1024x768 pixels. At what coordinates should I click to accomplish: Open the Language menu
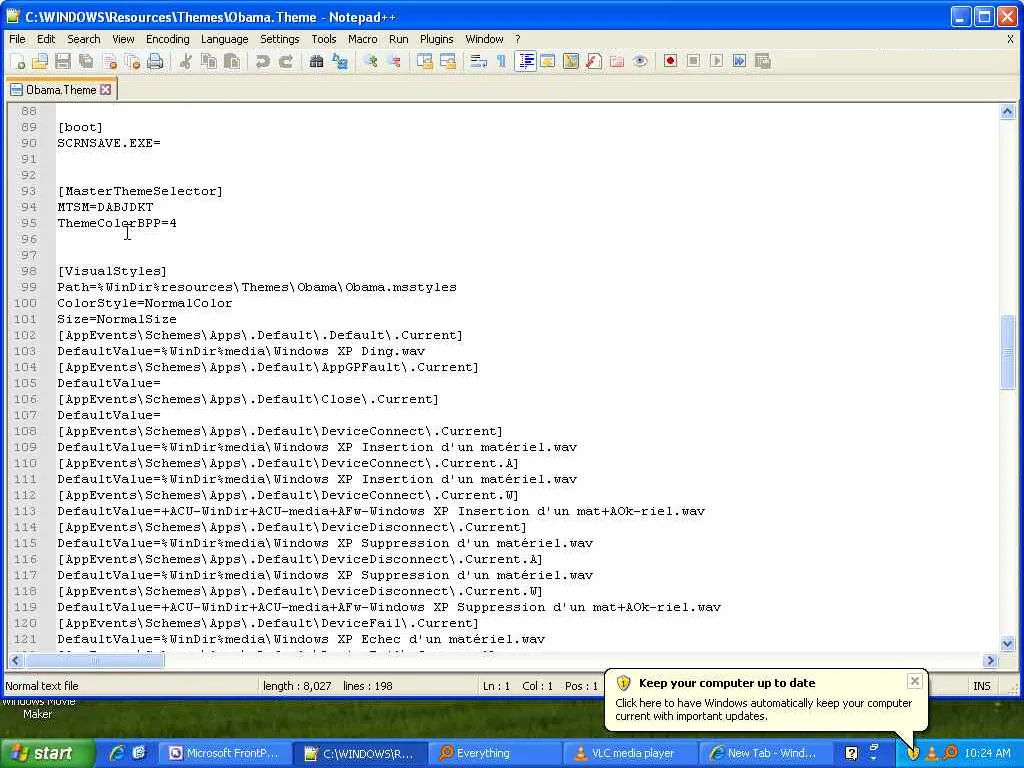pos(224,39)
